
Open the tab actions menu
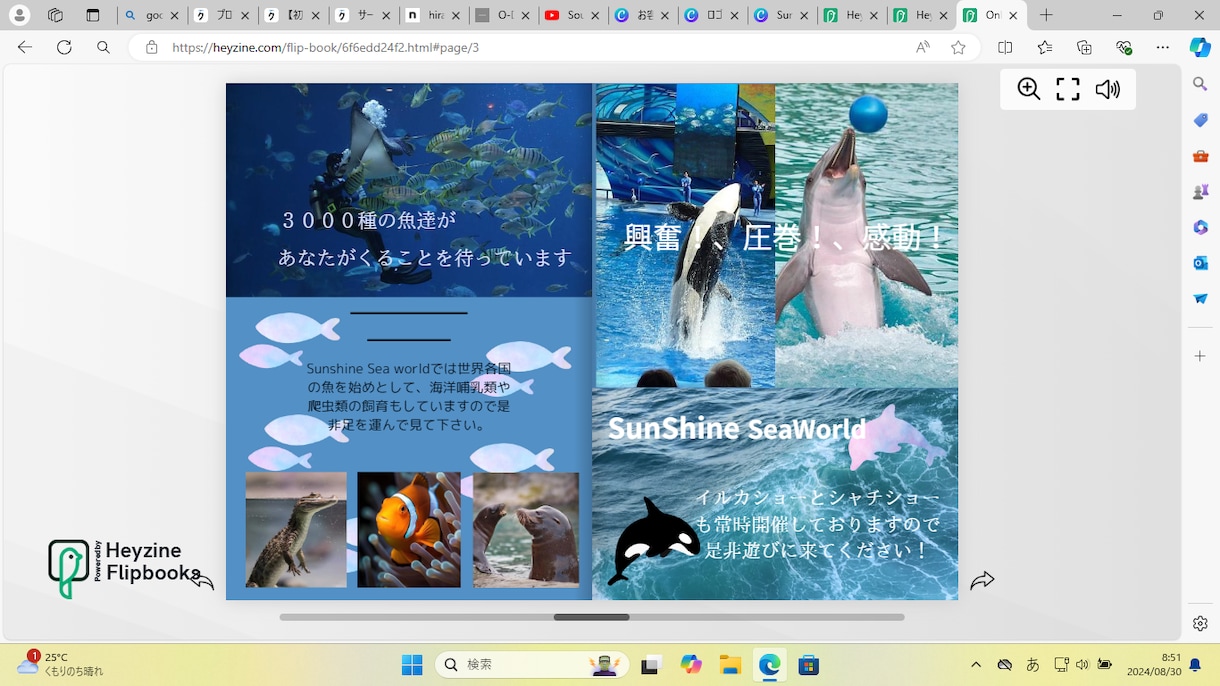point(93,16)
